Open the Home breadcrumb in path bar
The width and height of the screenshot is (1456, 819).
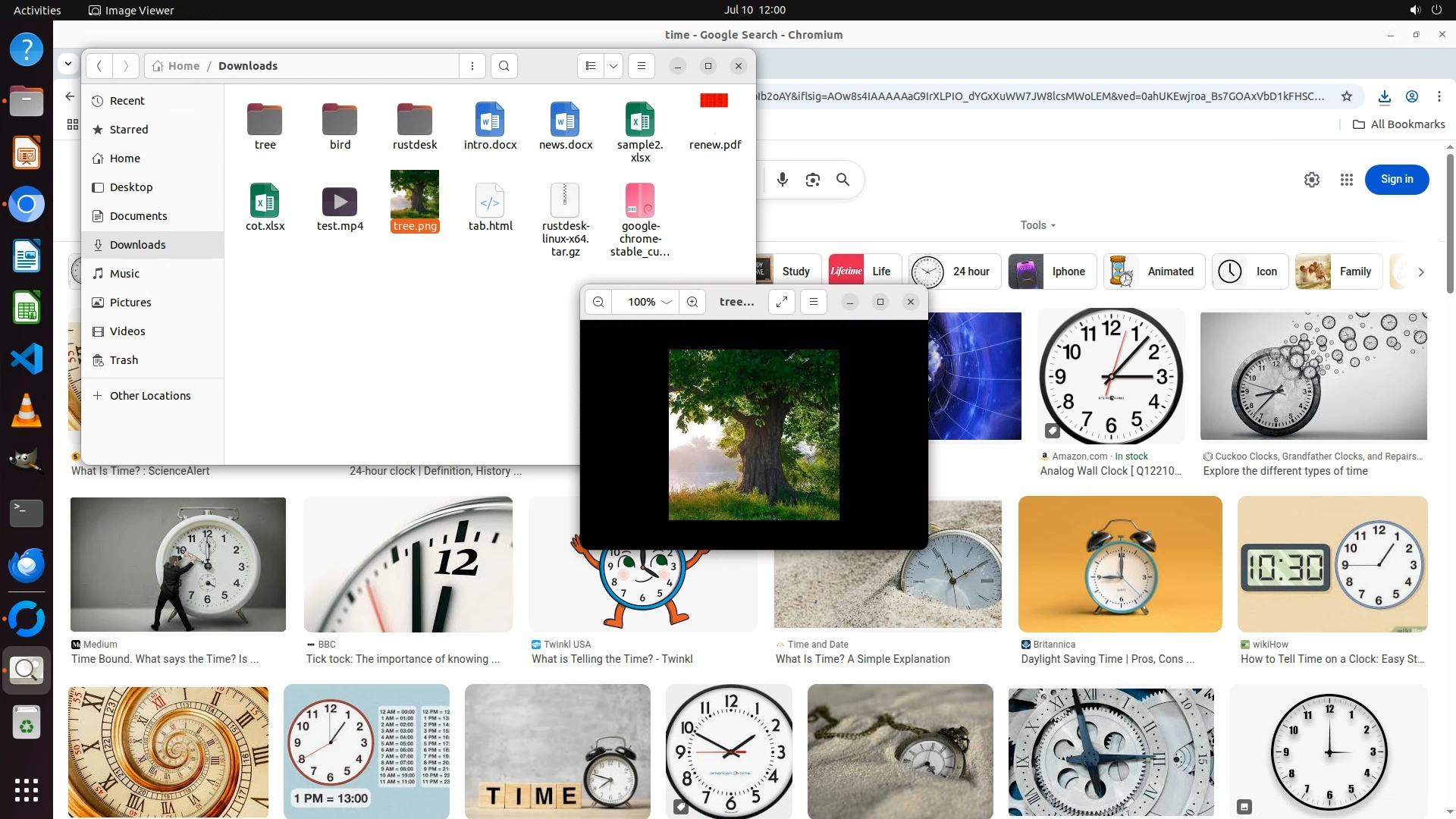tap(176, 66)
